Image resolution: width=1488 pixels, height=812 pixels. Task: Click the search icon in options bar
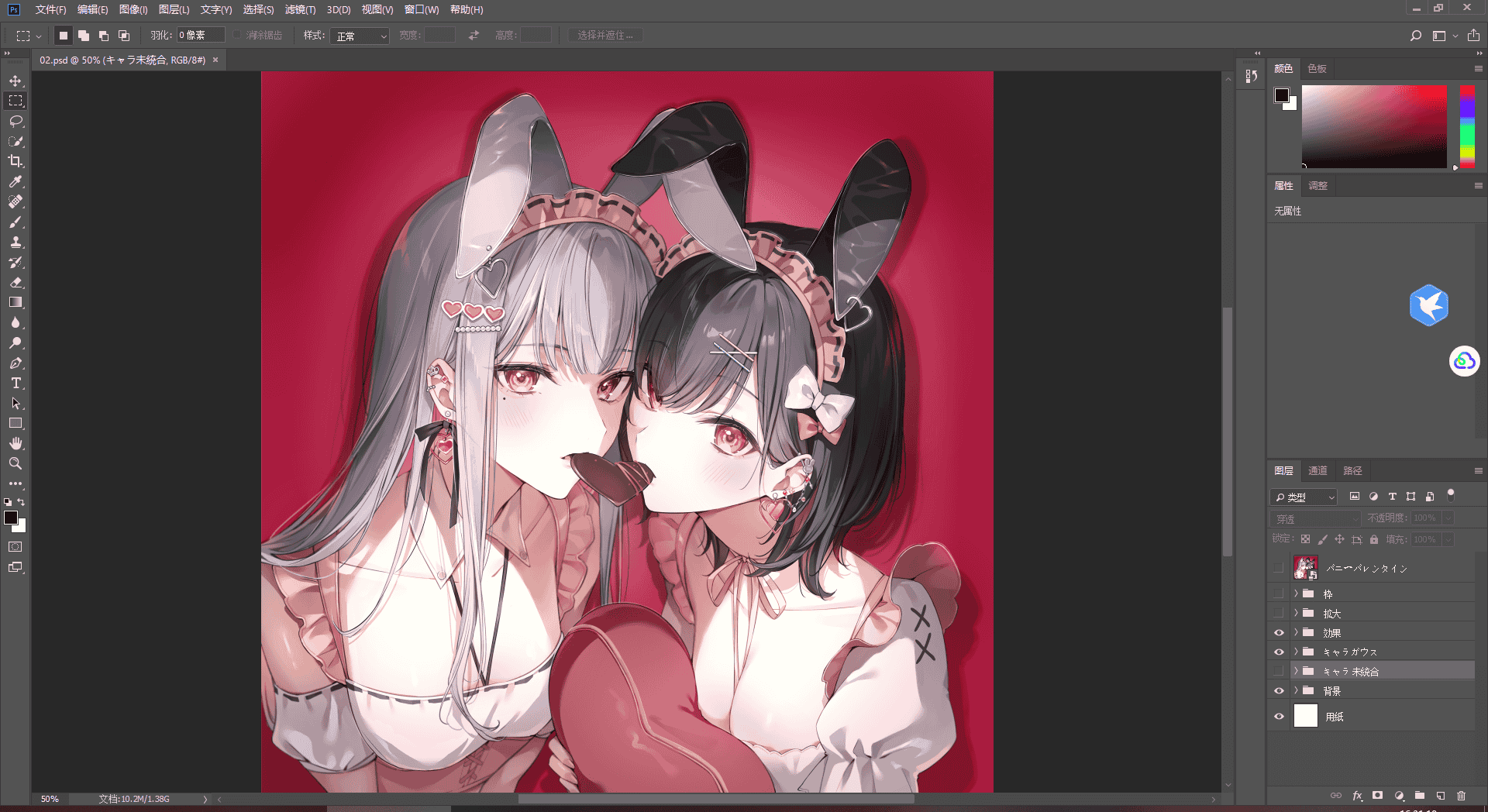click(x=1416, y=36)
